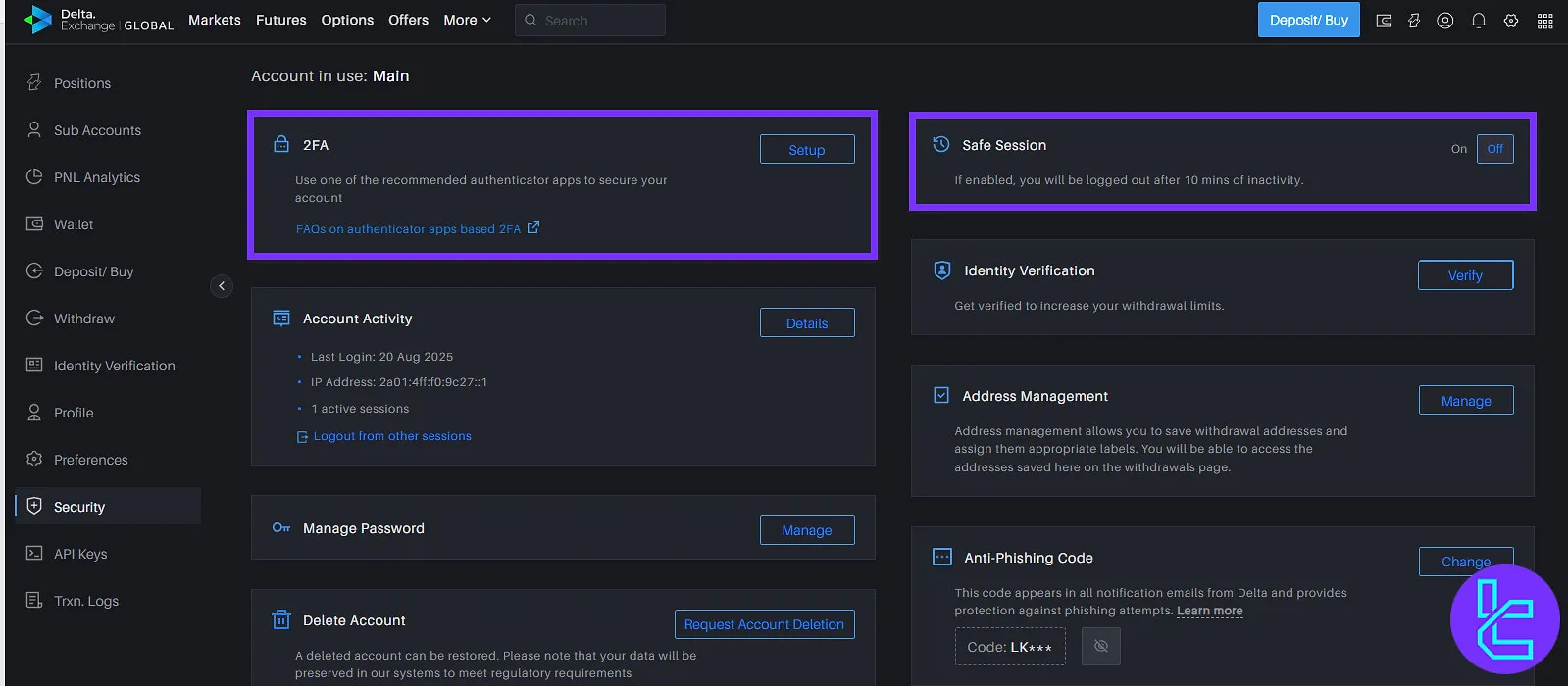Click the IP Address 2a01:4ff:f0:9c27::1 text
Image resolution: width=1568 pixels, height=686 pixels.
point(399,382)
